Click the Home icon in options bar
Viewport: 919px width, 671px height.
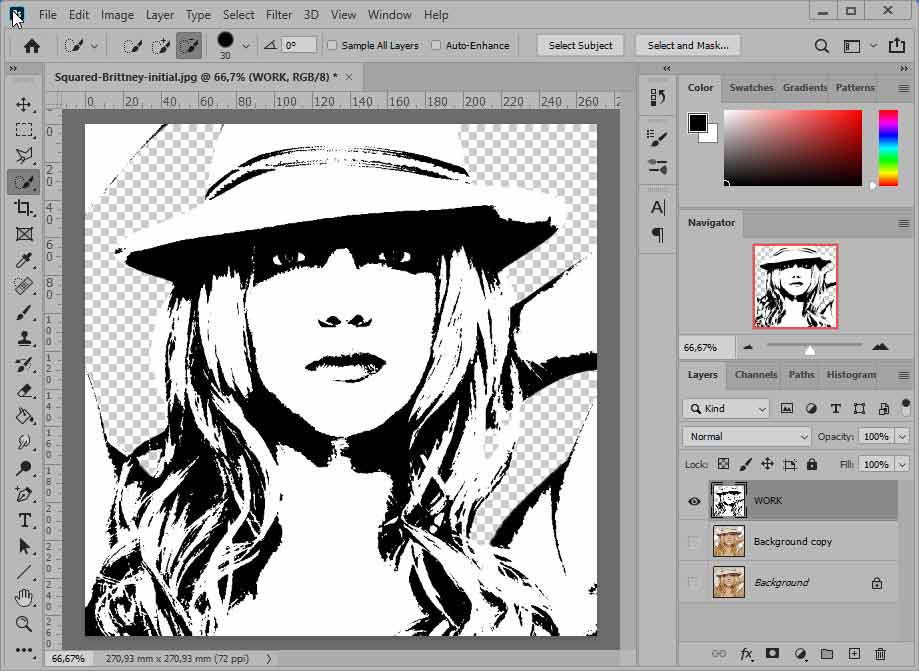click(x=32, y=46)
